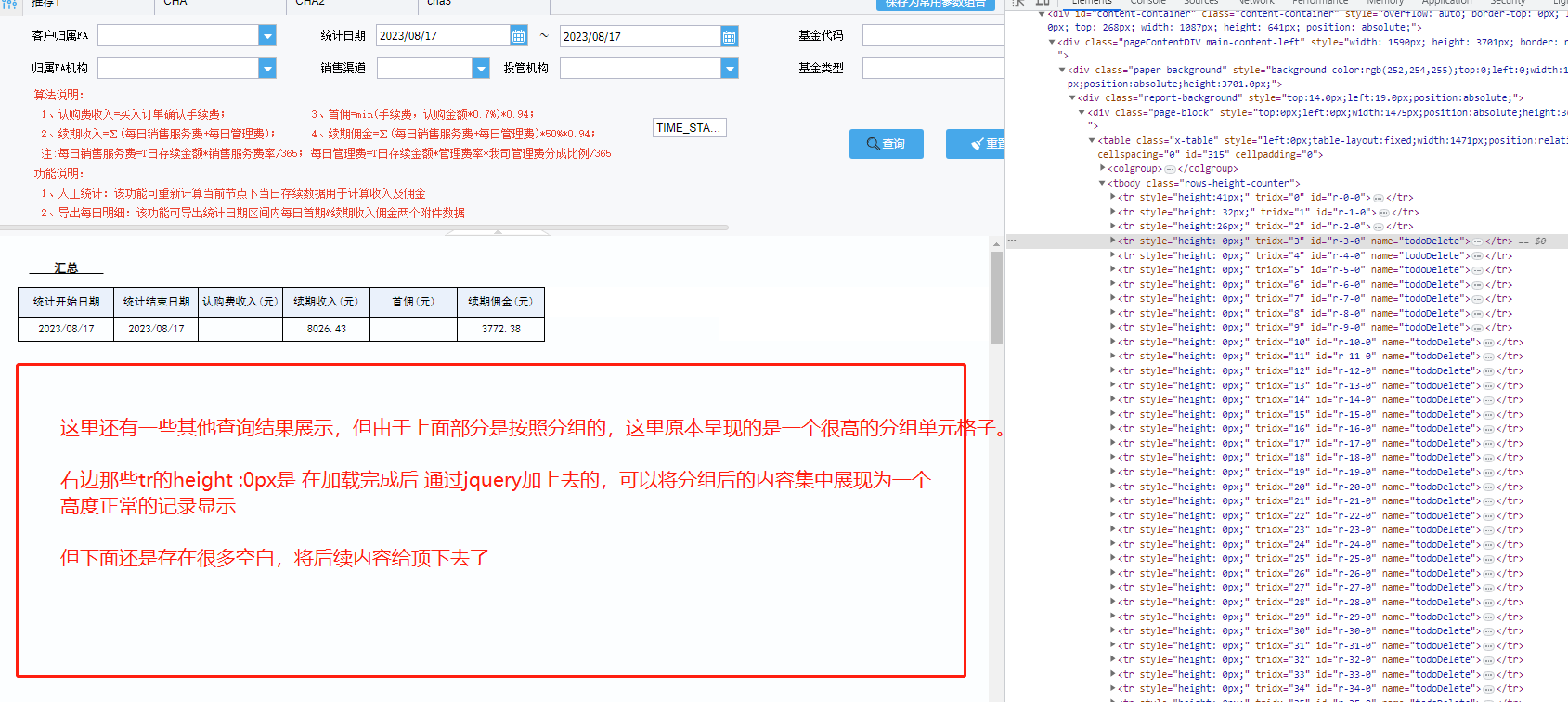Select the tr r-15-0 line in Elements
The image size is (1568, 702).
pyautogui.click(x=1287, y=415)
